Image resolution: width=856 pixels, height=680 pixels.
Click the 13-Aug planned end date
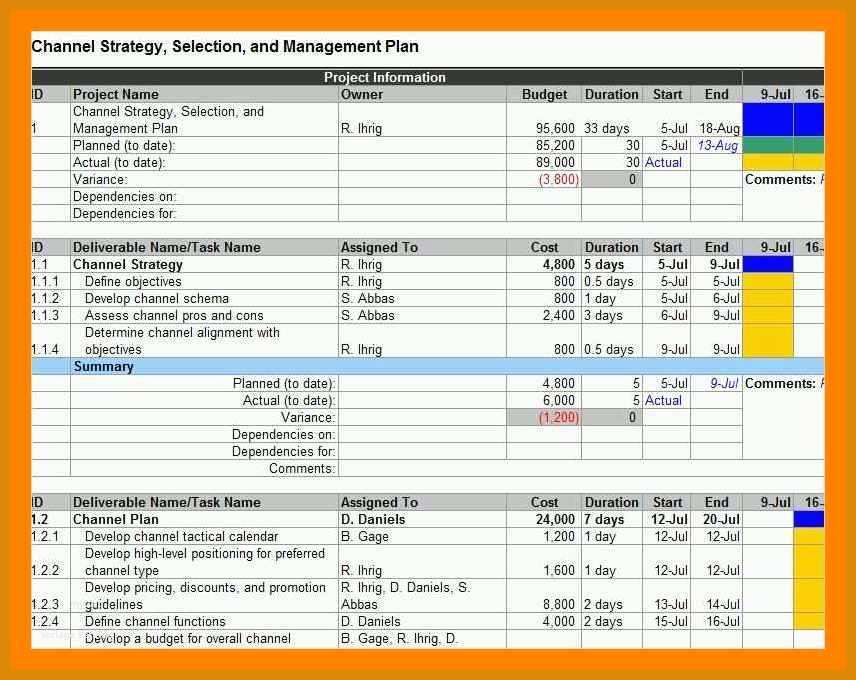click(x=717, y=145)
